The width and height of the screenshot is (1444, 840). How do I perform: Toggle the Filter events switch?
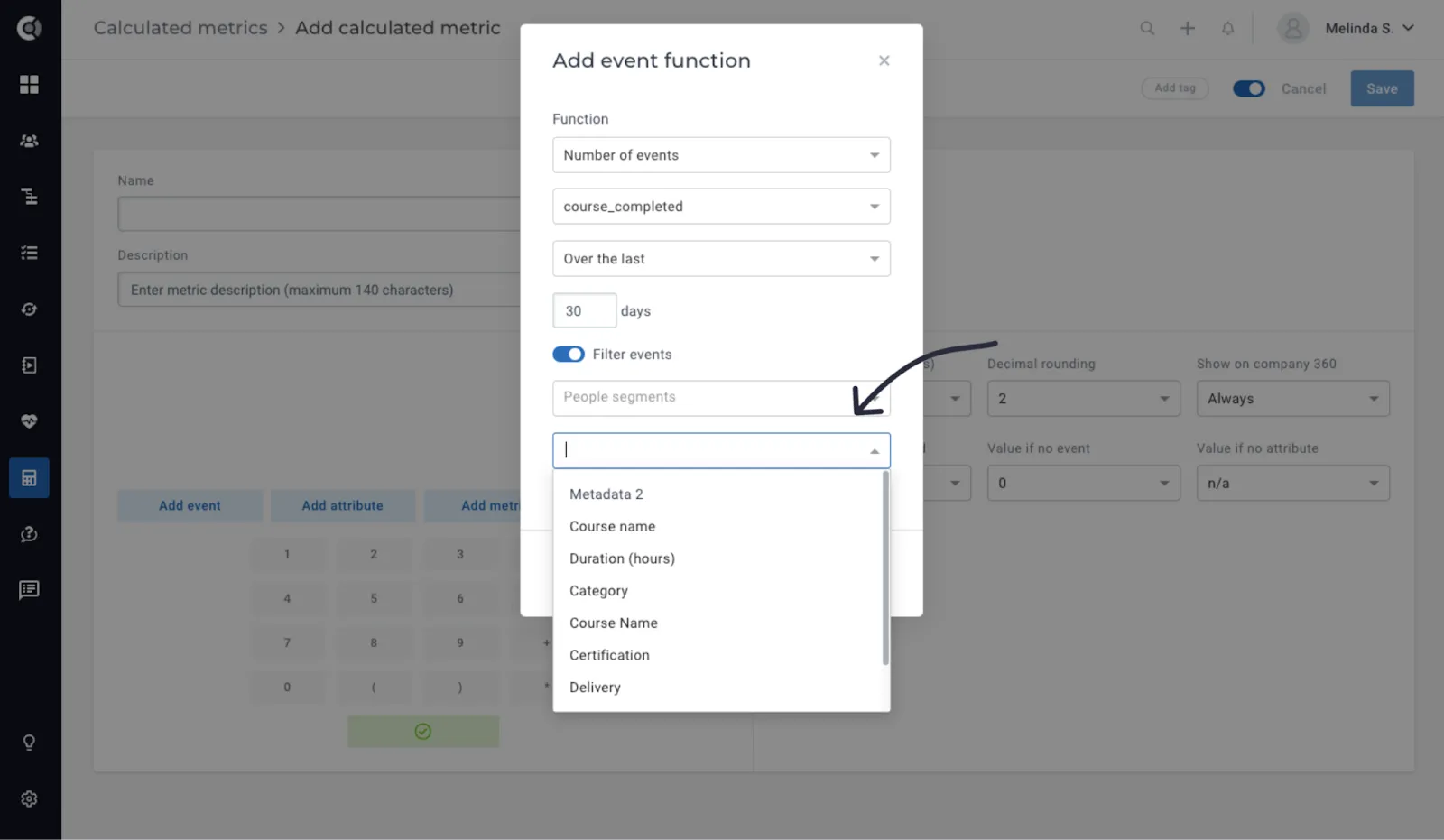569,355
